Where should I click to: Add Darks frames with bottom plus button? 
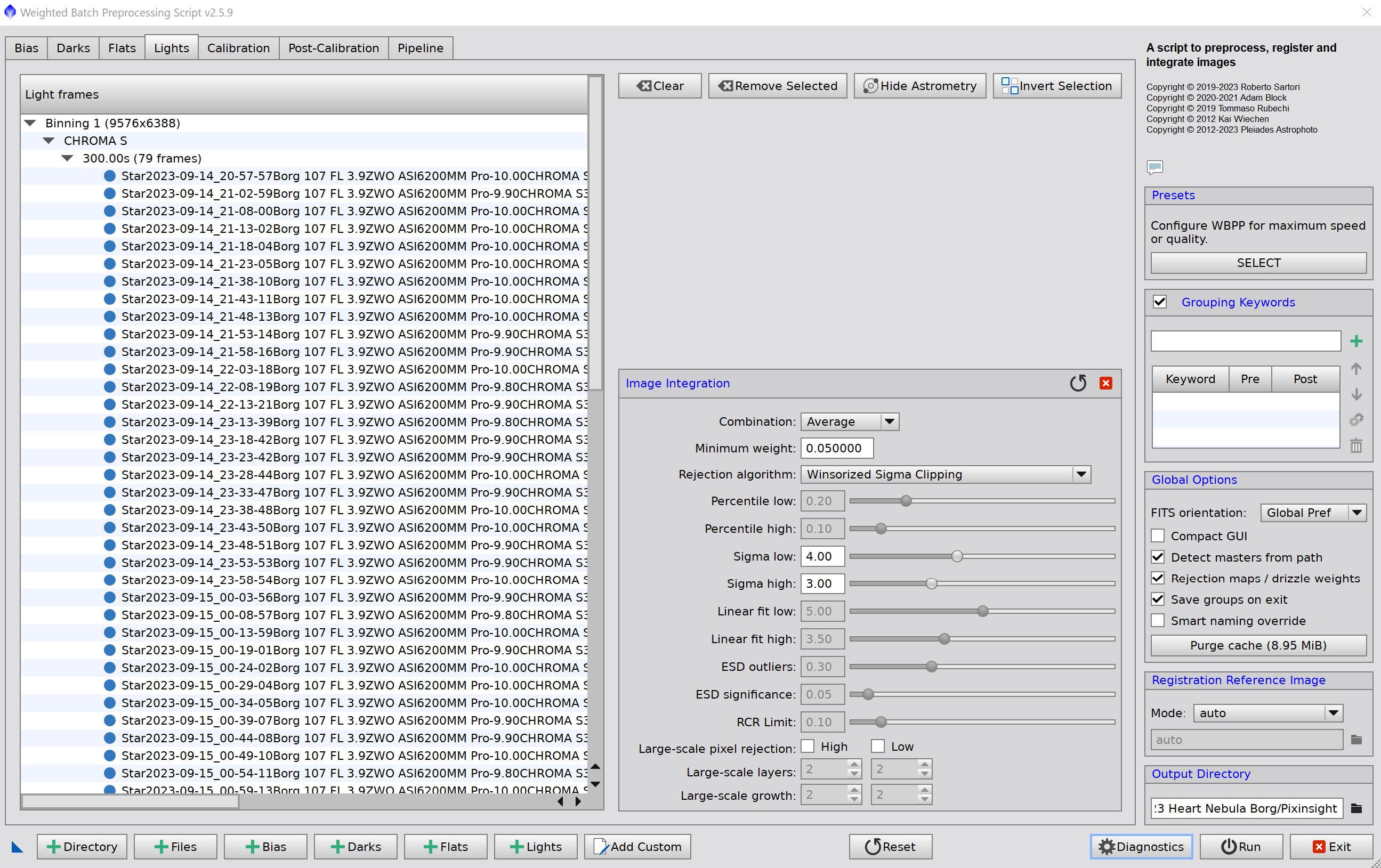tap(356, 847)
